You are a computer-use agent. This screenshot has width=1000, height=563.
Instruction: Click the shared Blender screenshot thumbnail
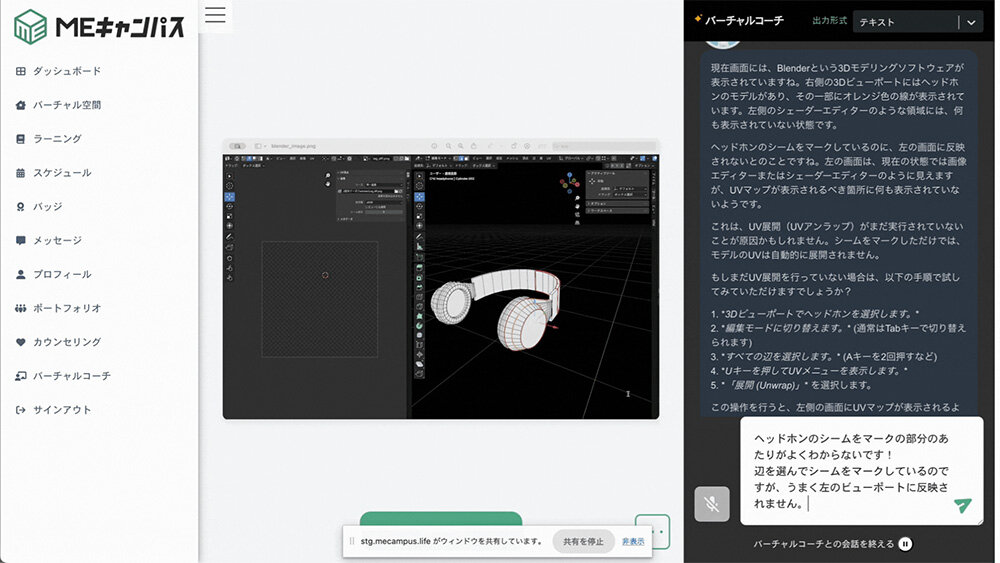441,278
